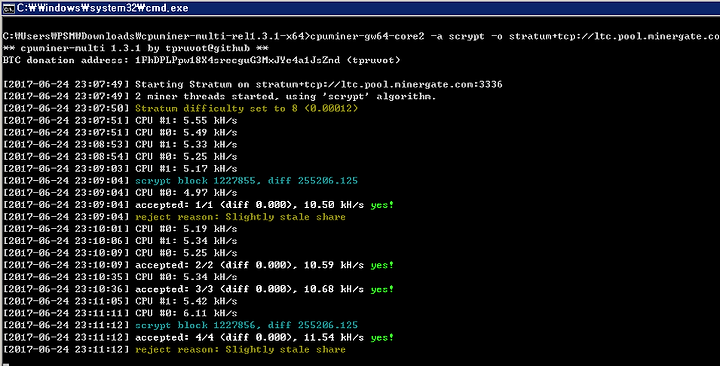
Task: Click the 'scrypt block 1227856' line
Action: tap(180, 325)
